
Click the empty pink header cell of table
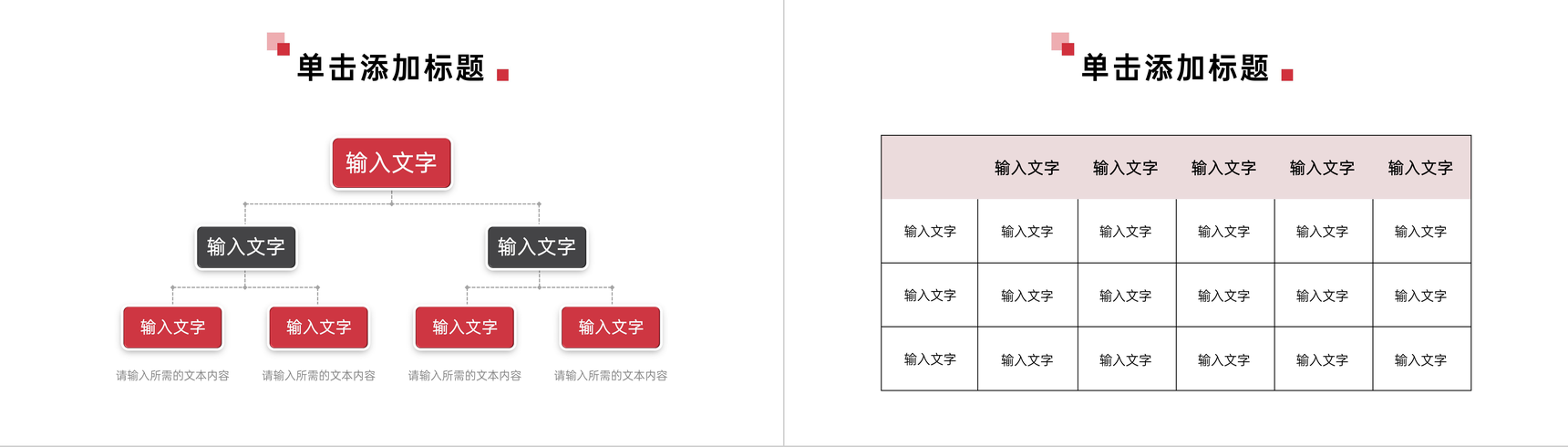click(x=930, y=168)
